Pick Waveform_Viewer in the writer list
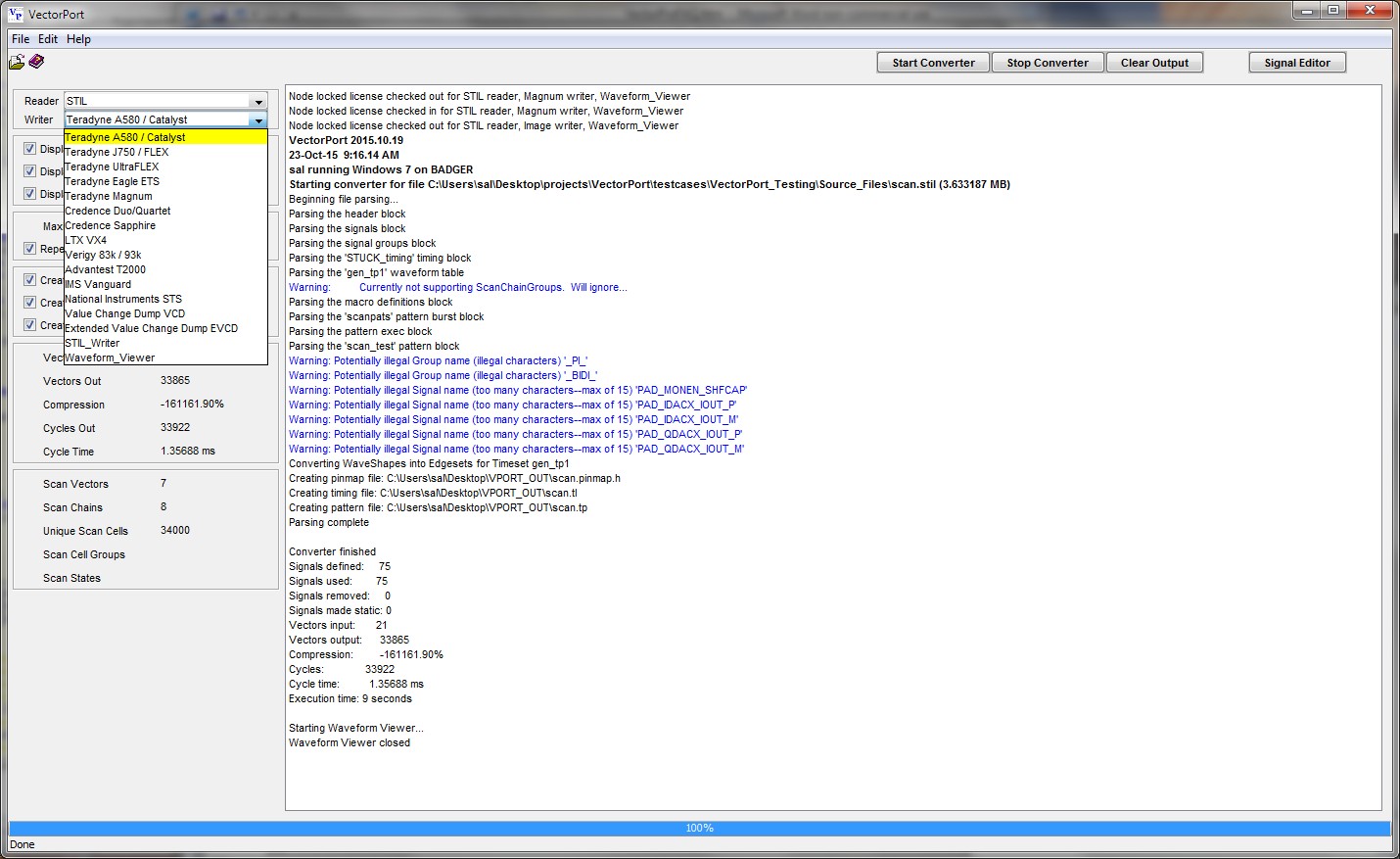This screenshot has height=859, width=1400. tap(110, 358)
